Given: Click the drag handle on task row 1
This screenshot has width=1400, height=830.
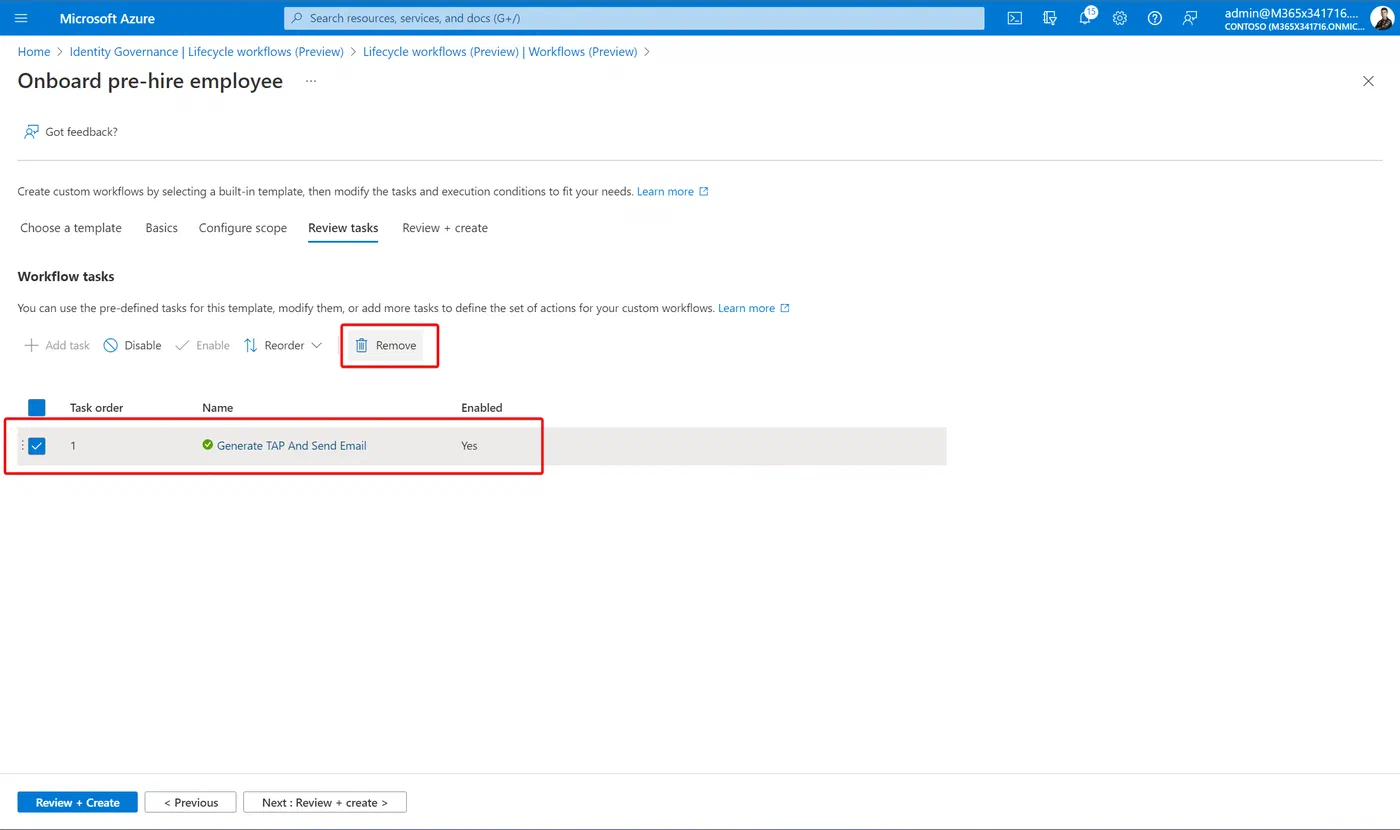Looking at the screenshot, I should coord(22,446).
